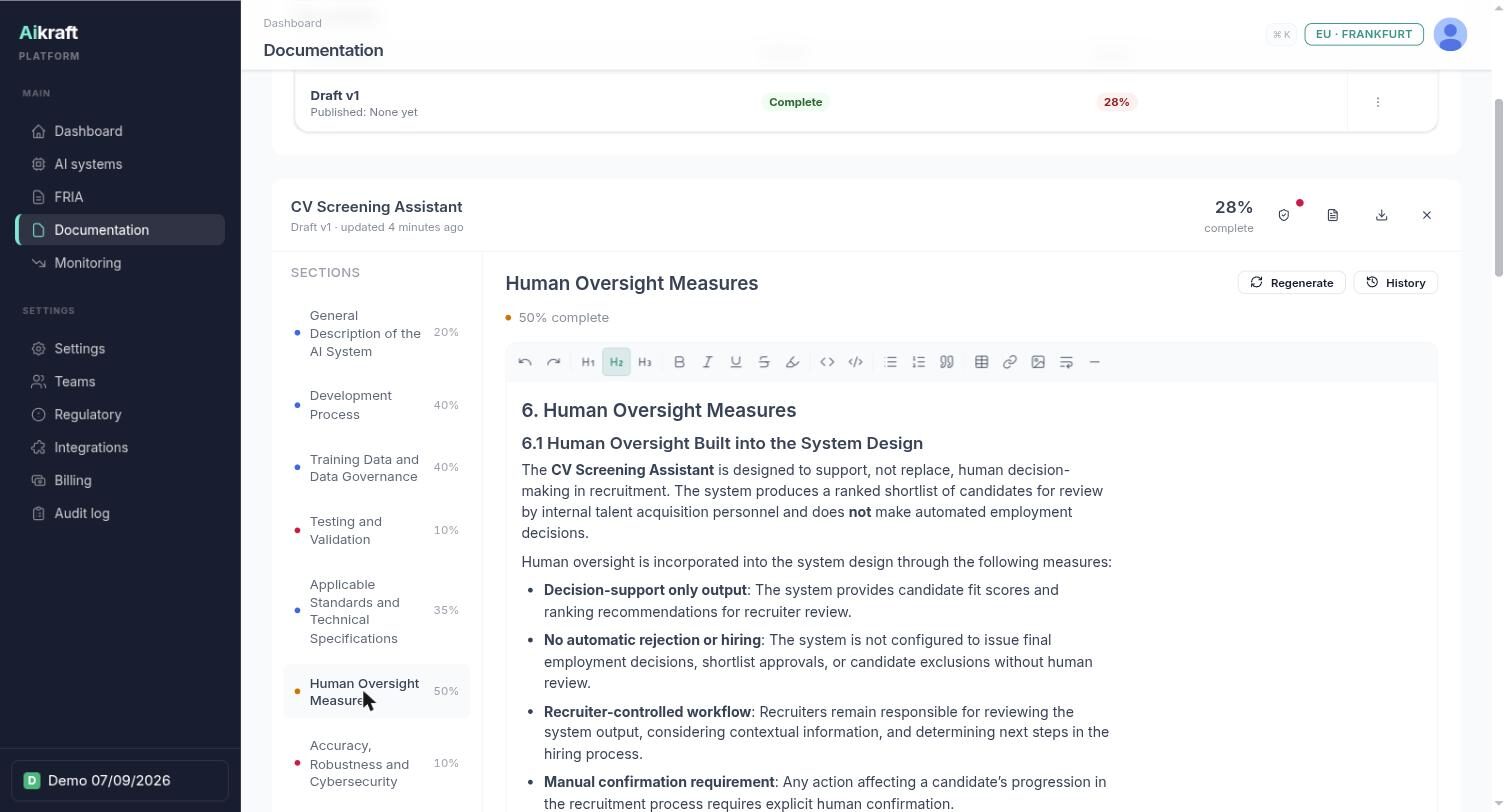Click the Dashboard breadcrumb link
Screen dimensions: 1506x812
[x=293, y=23]
